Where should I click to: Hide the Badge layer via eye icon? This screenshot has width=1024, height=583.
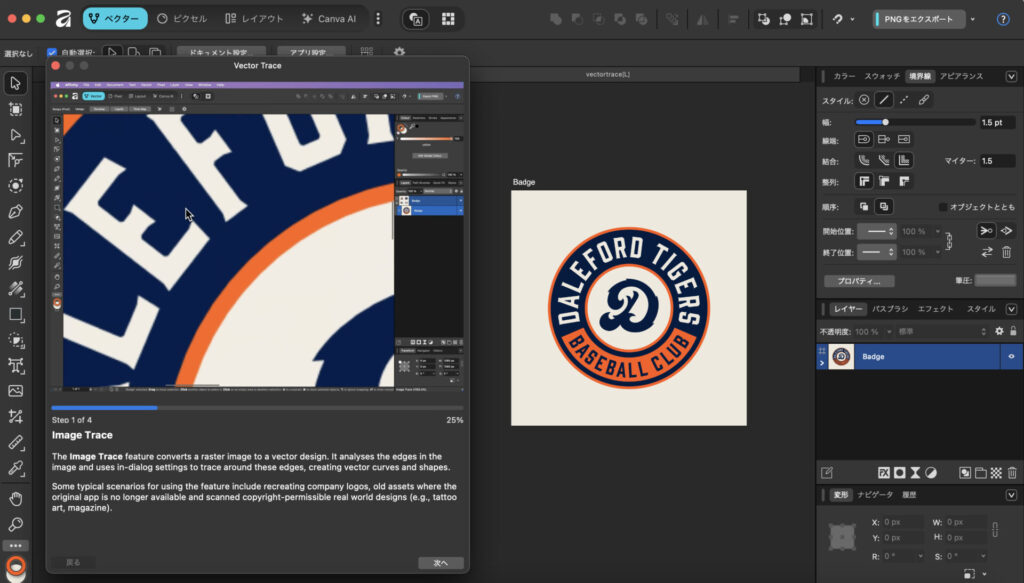click(x=1011, y=356)
